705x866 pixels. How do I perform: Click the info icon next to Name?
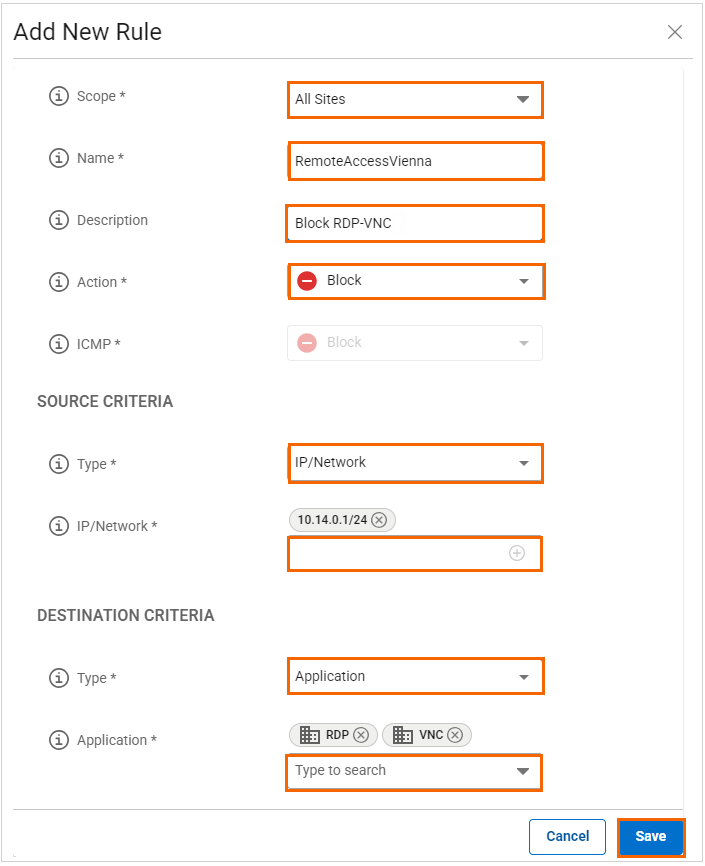[59, 158]
